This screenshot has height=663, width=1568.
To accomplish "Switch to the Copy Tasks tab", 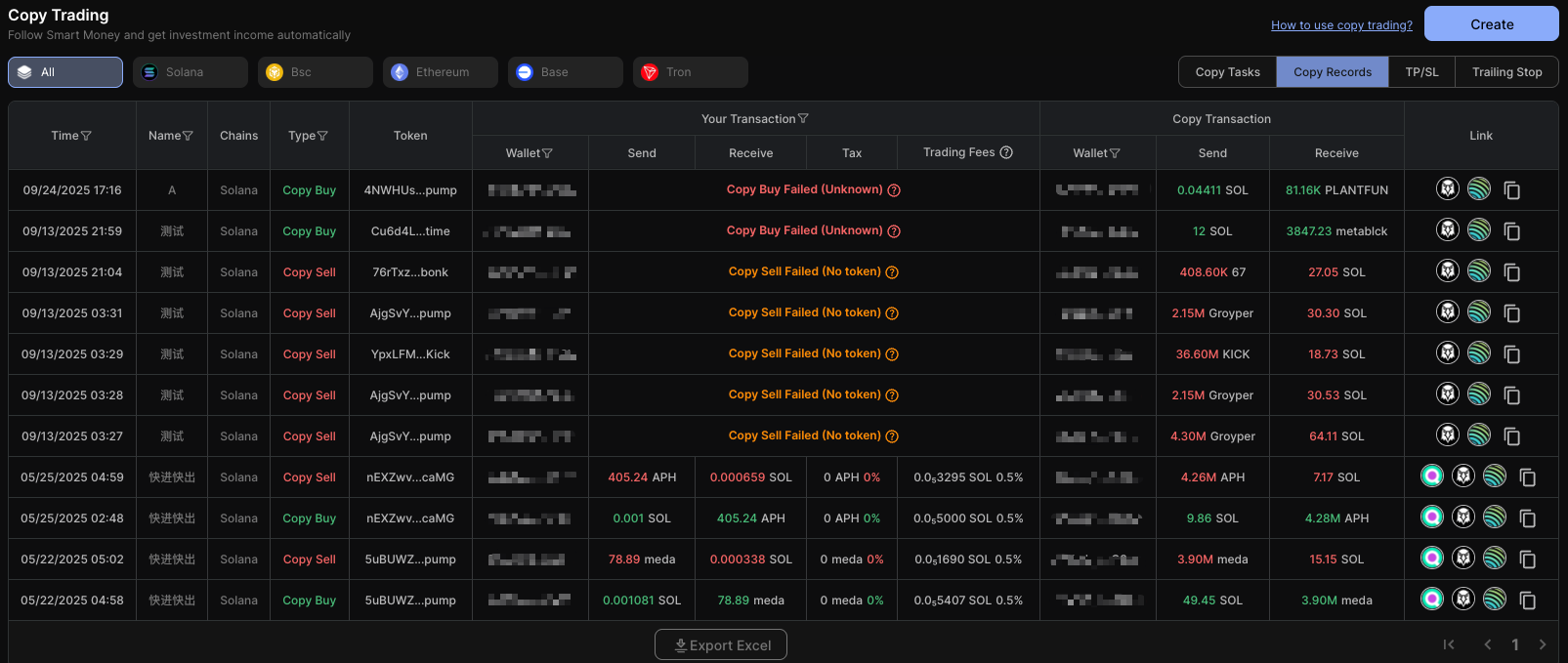I will 1228,72.
